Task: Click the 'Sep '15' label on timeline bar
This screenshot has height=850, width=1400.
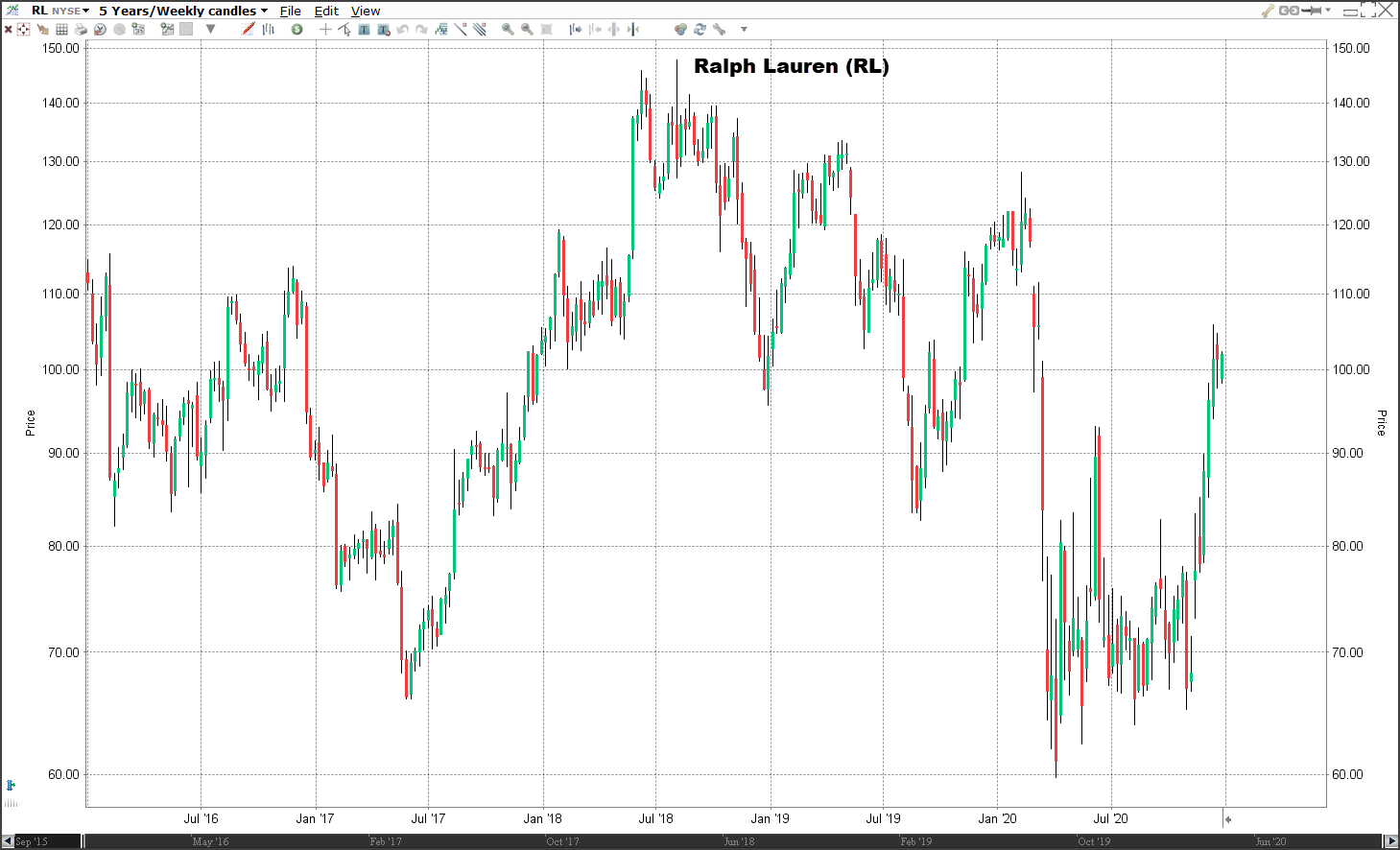Action: pos(32,841)
